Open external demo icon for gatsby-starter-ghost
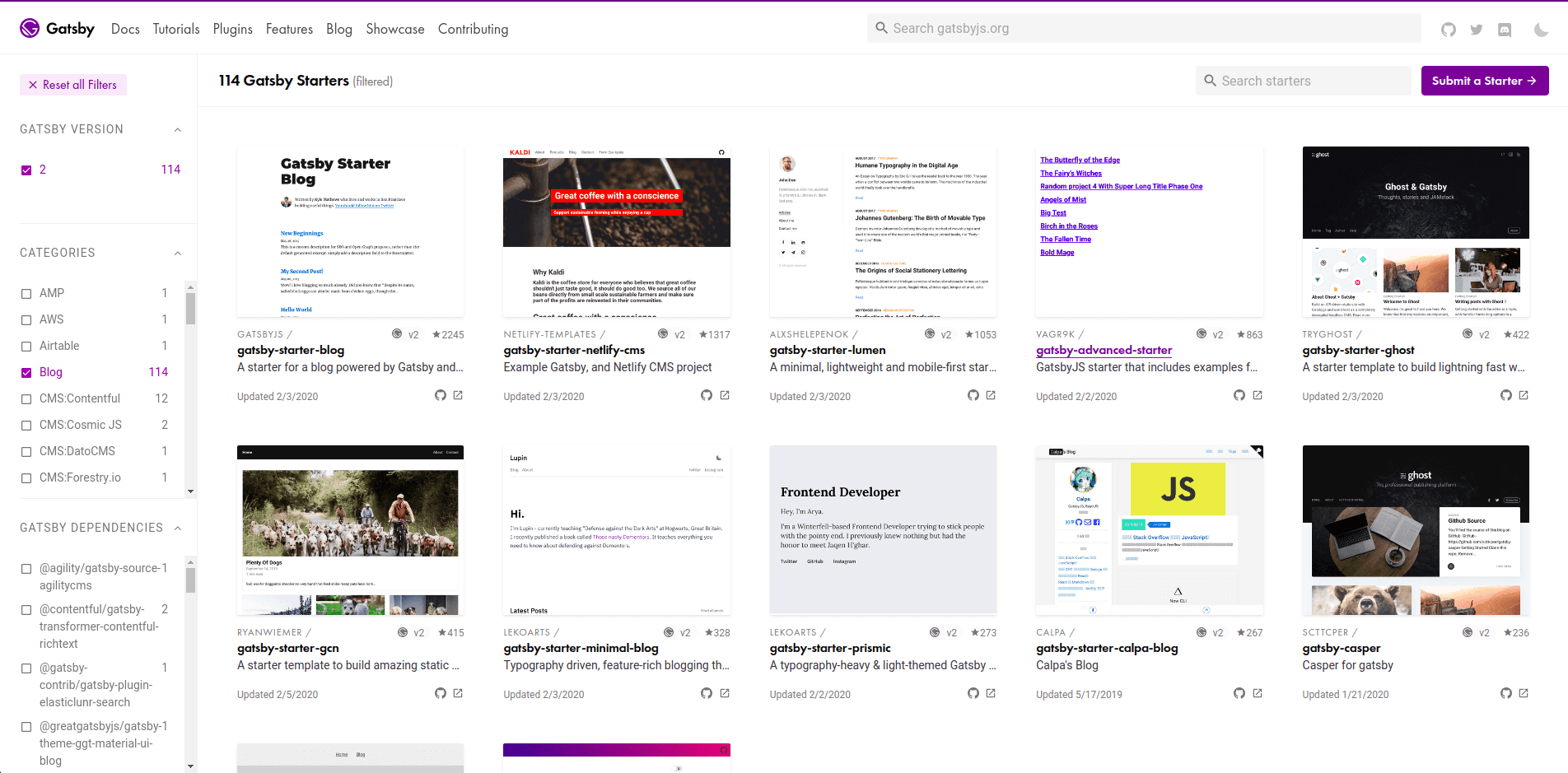Image resolution: width=1568 pixels, height=773 pixels. [x=1524, y=395]
